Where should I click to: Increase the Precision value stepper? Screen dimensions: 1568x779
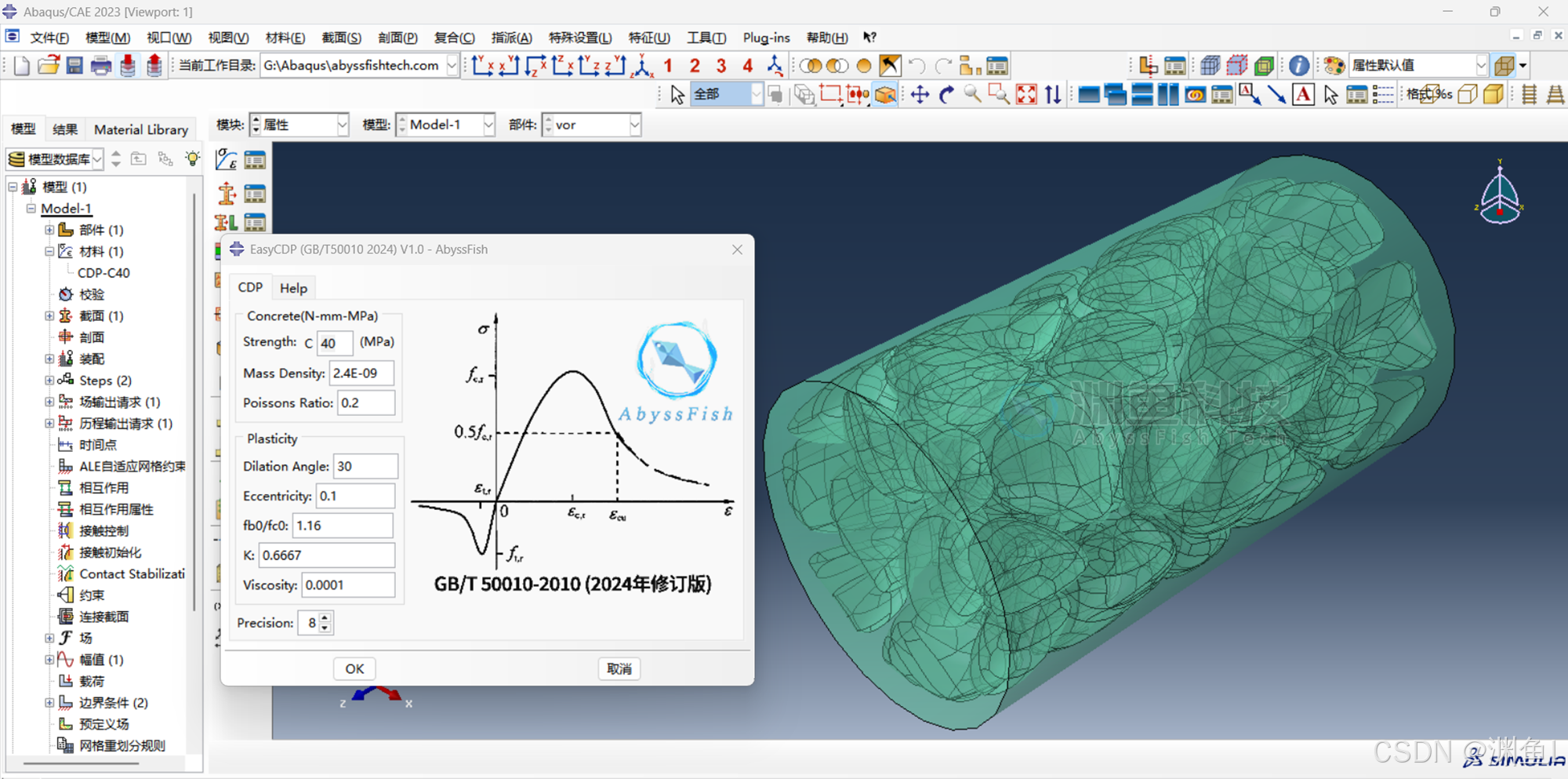pos(325,618)
